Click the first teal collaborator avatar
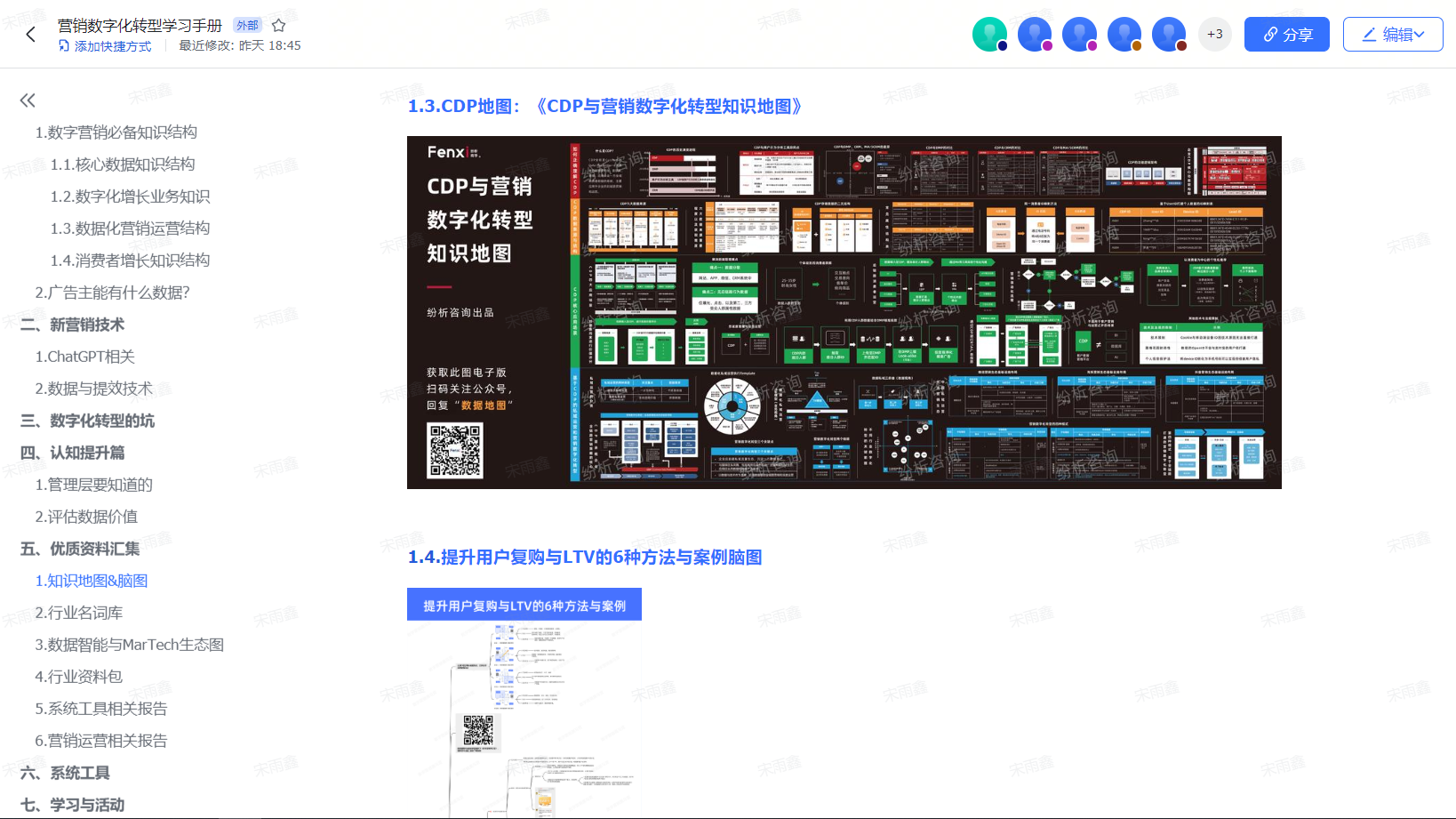This screenshot has height=819, width=1456. click(x=989, y=35)
